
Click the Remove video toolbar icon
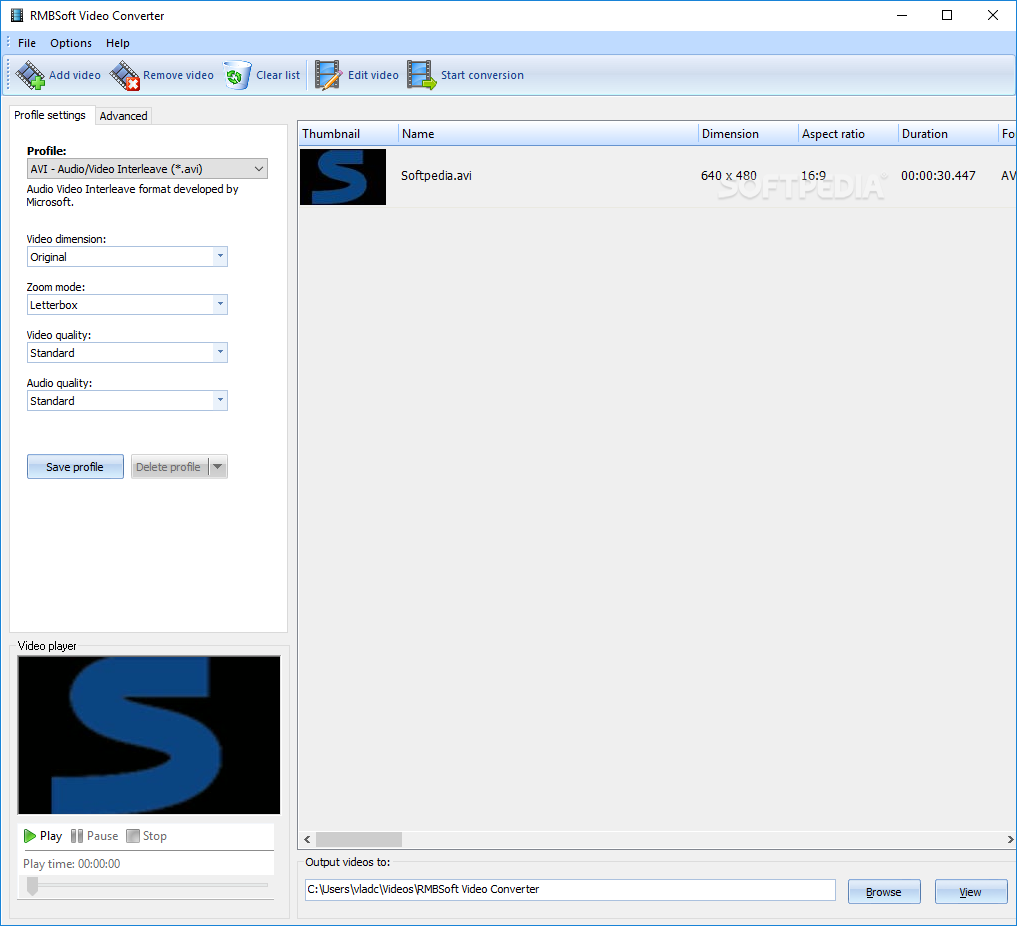(x=125, y=75)
